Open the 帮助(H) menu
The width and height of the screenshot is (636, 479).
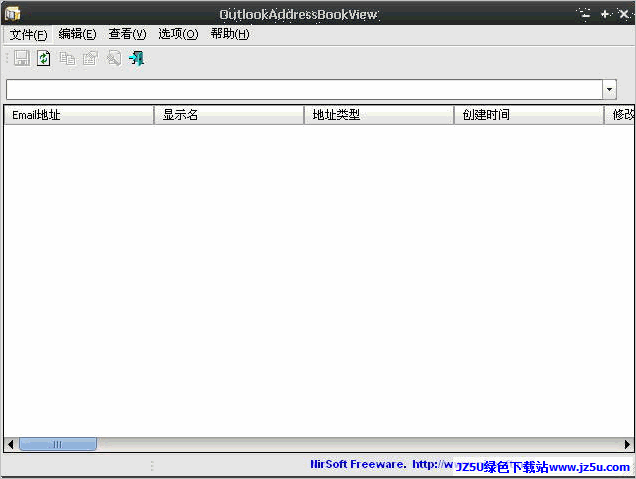[x=230, y=34]
